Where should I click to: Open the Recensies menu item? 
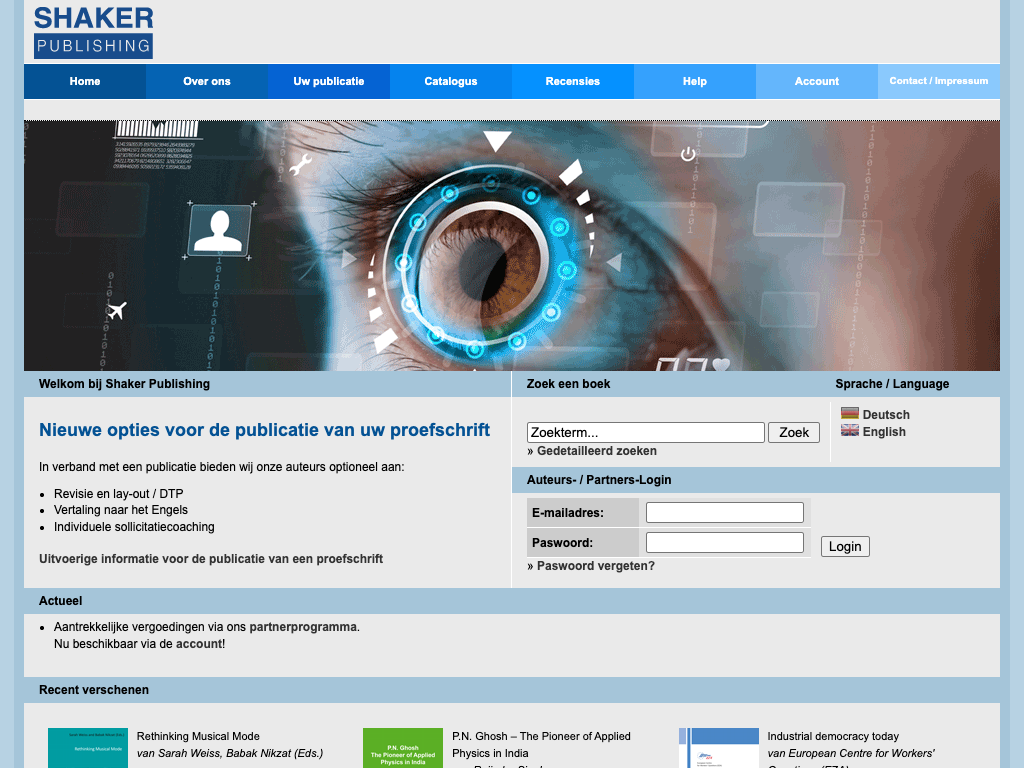click(573, 82)
